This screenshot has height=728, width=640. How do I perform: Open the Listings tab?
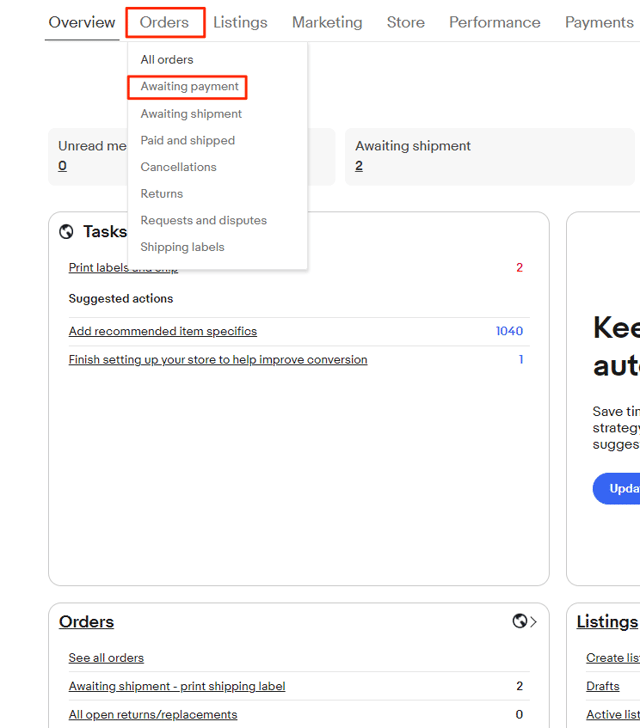pos(240,22)
